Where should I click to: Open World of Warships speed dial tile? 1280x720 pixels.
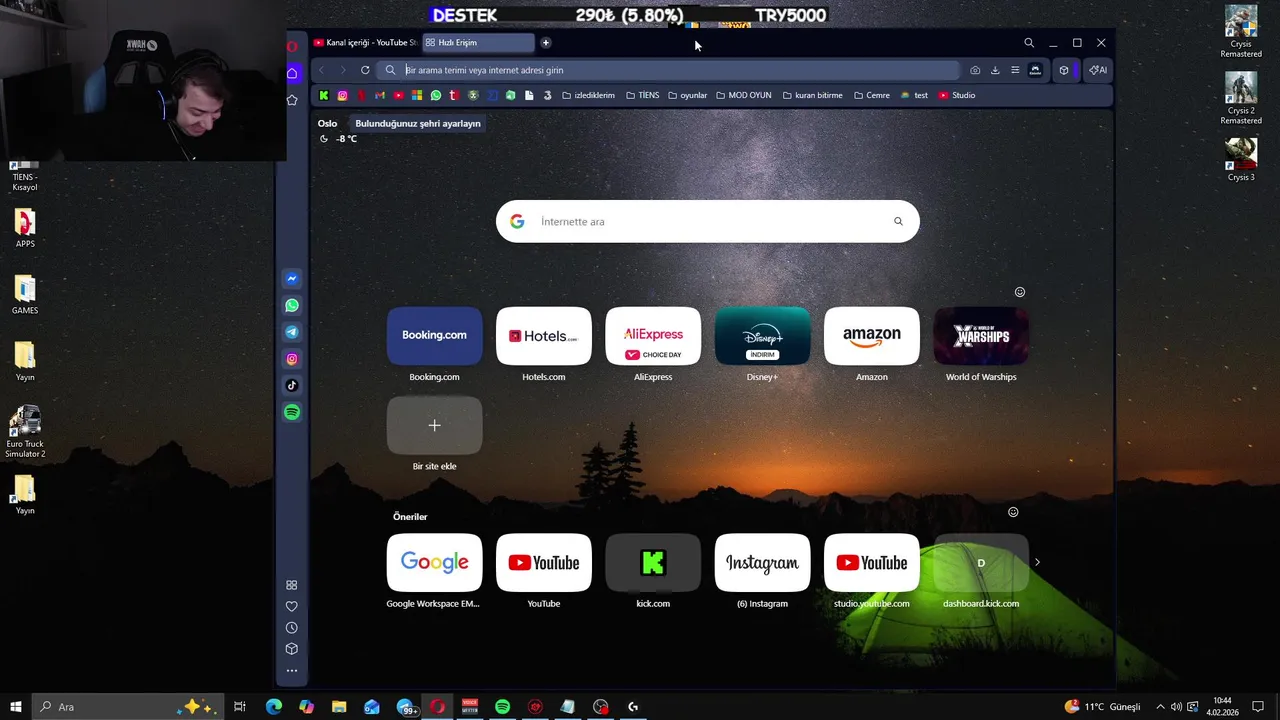(981, 336)
